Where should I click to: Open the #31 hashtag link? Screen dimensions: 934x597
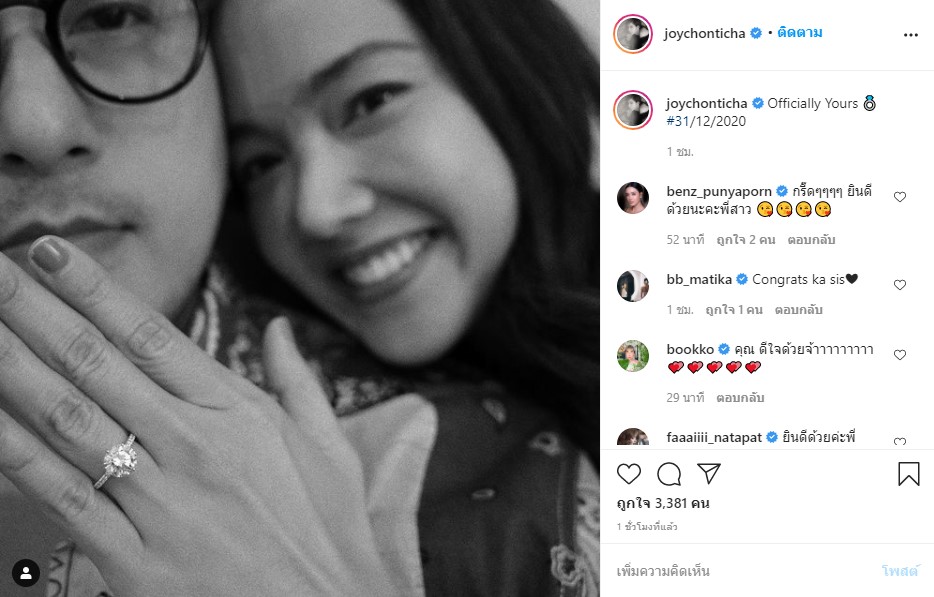coord(678,121)
